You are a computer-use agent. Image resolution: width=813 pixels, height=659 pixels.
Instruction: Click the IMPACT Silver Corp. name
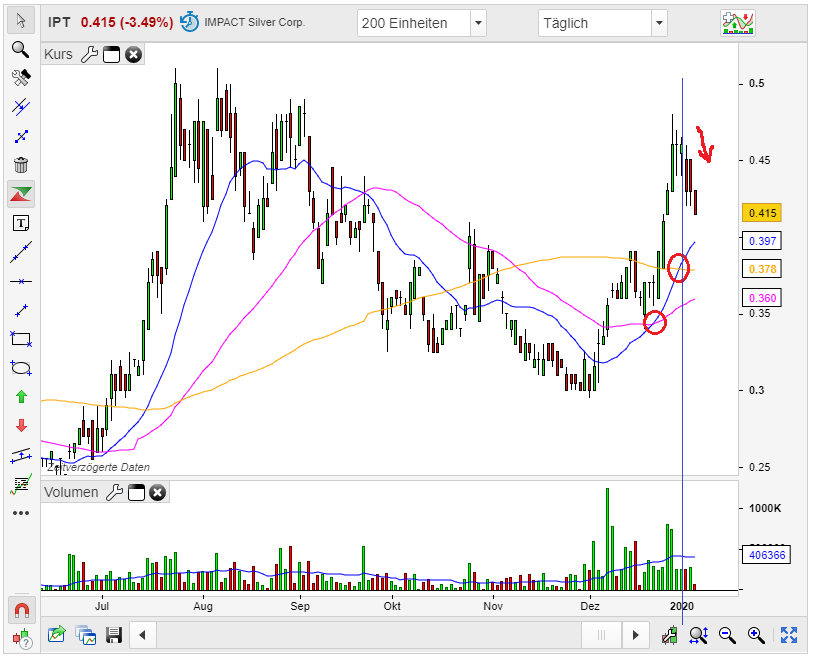[x=255, y=22]
